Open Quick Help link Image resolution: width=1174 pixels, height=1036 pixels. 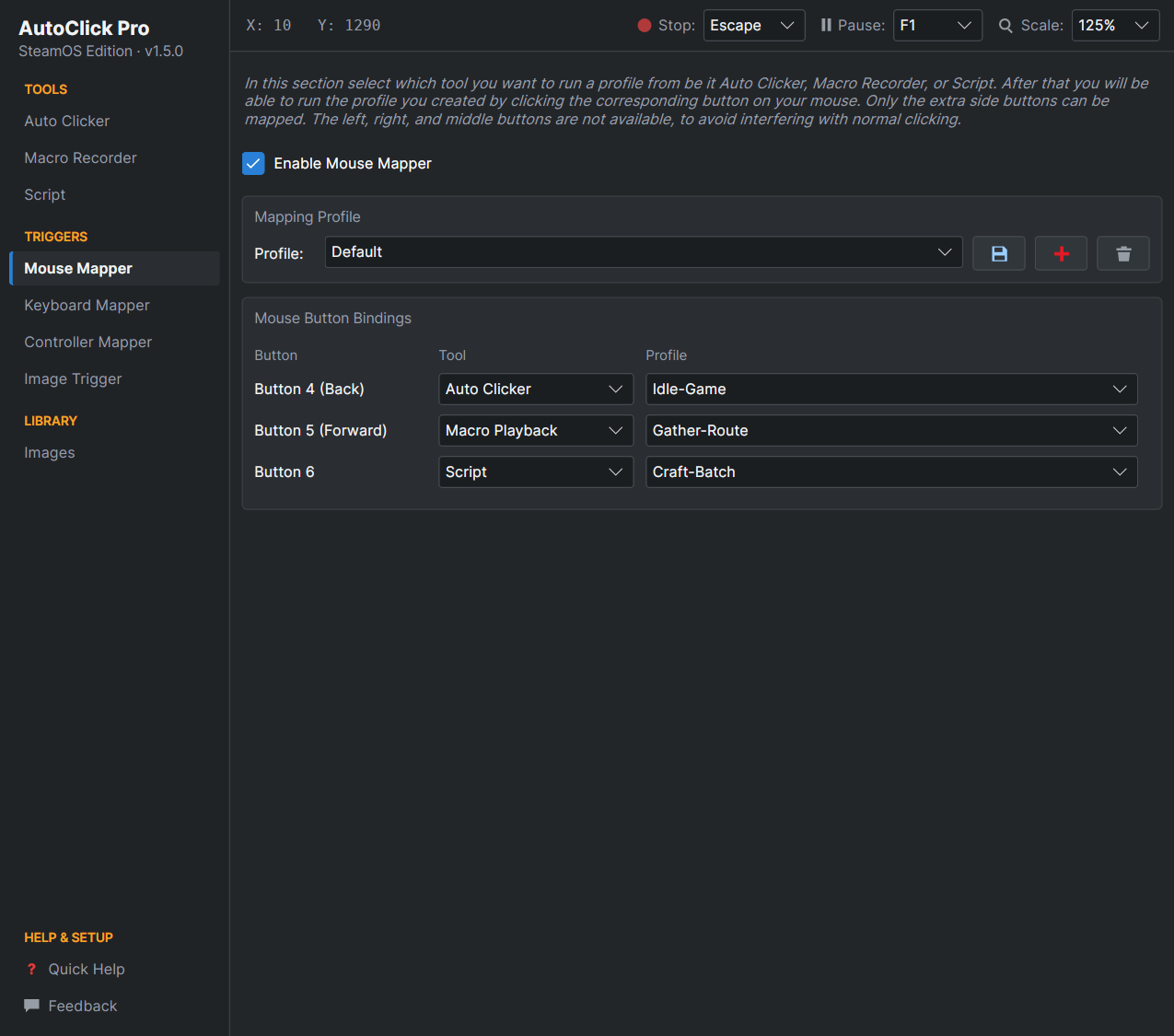(87, 969)
